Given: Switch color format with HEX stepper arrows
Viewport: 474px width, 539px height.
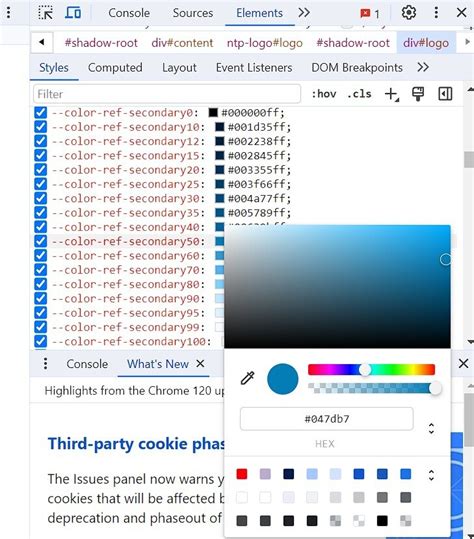Looking at the screenshot, I should 431,428.
